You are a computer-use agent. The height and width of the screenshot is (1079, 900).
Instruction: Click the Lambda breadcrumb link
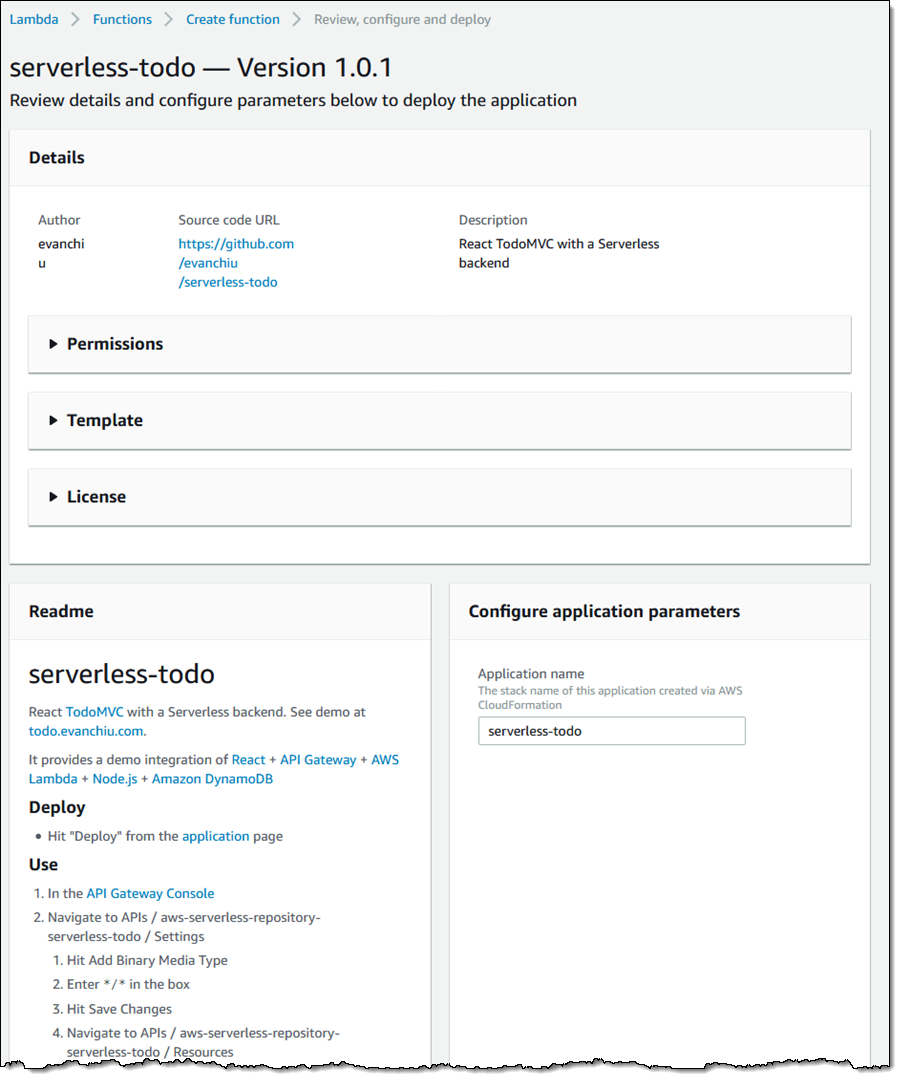34,19
